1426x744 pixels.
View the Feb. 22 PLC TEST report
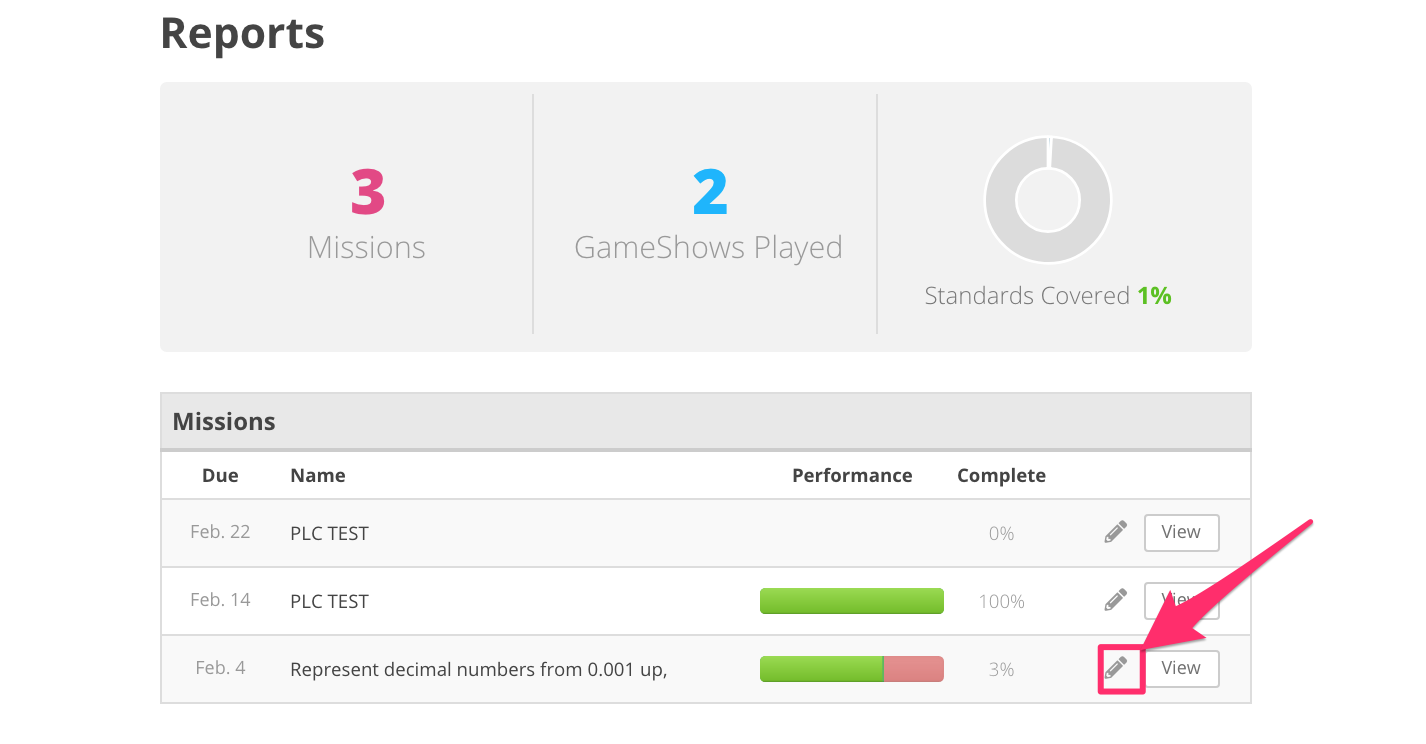(x=1181, y=533)
